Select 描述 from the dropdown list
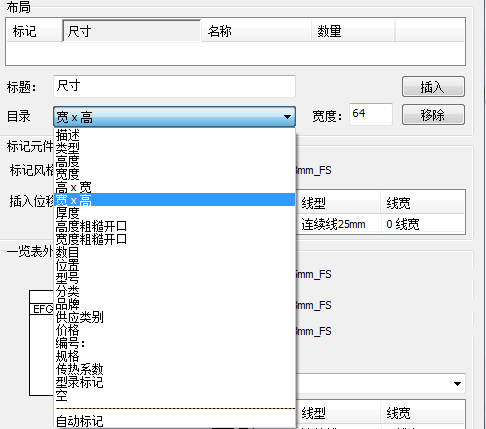 tap(174, 135)
